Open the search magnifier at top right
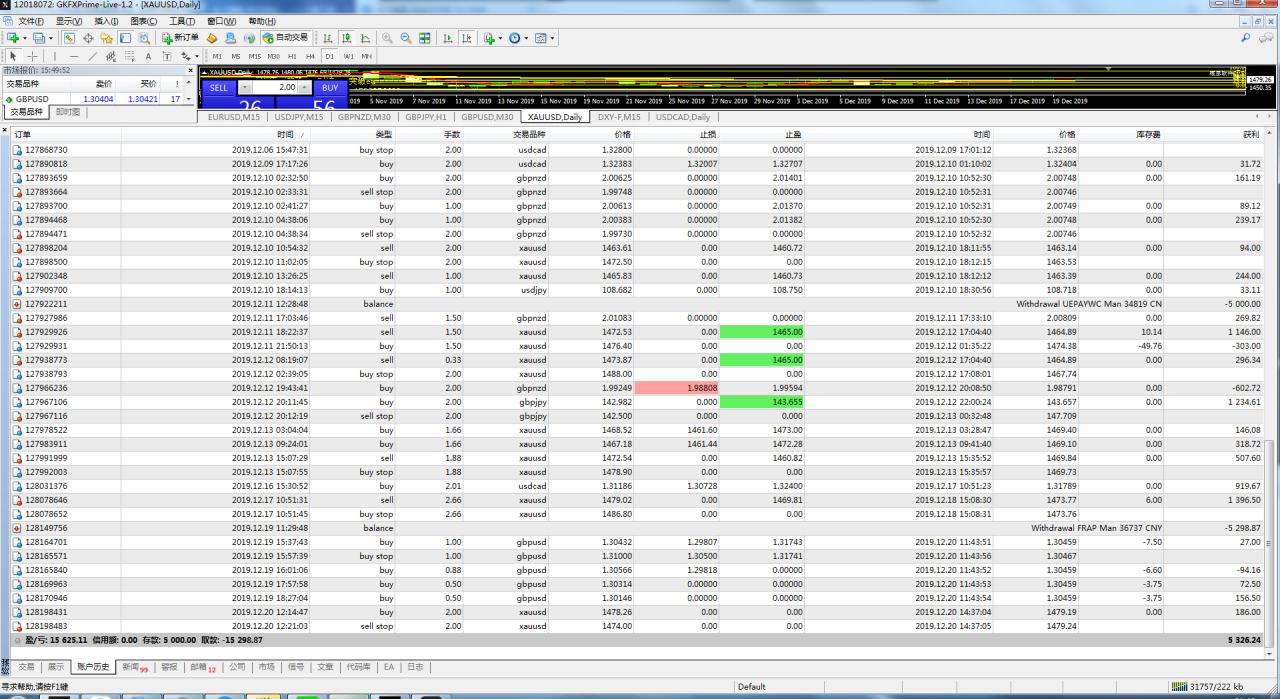This screenshot has height=699, width=1280. [x=1245, y=38]
